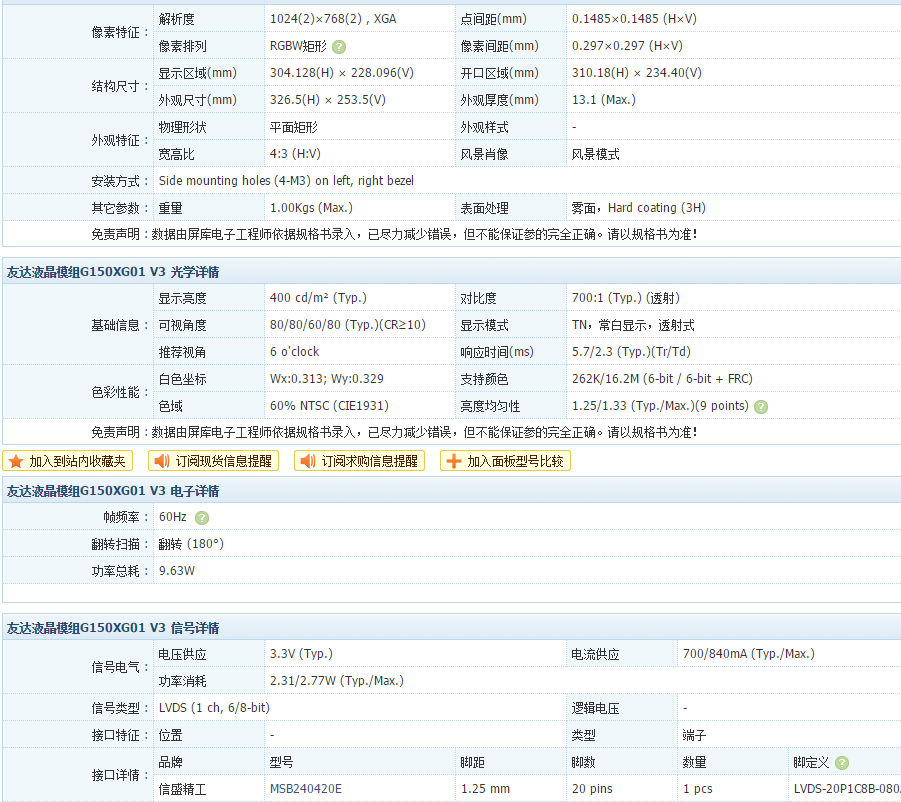Click speaker icon on 订阅求购信息提醒 button
The width and height of the screenshot is (901, 802).
pos(308,461)
